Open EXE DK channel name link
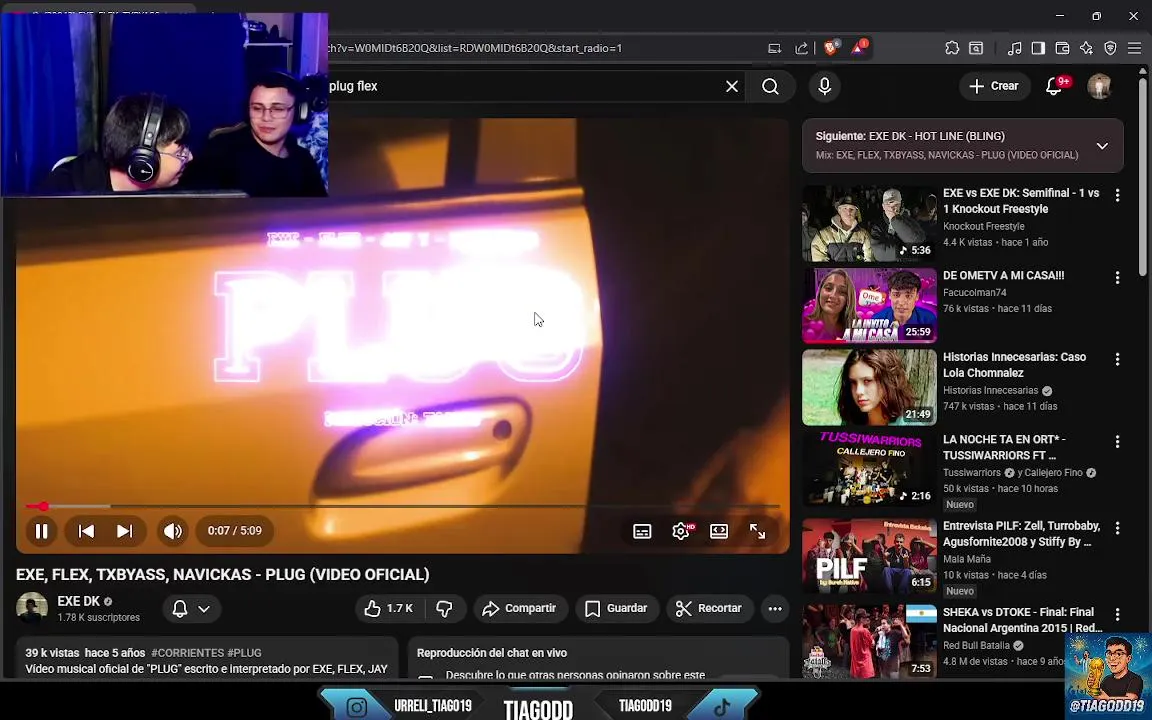1152x720 pixels. [79, 601]
